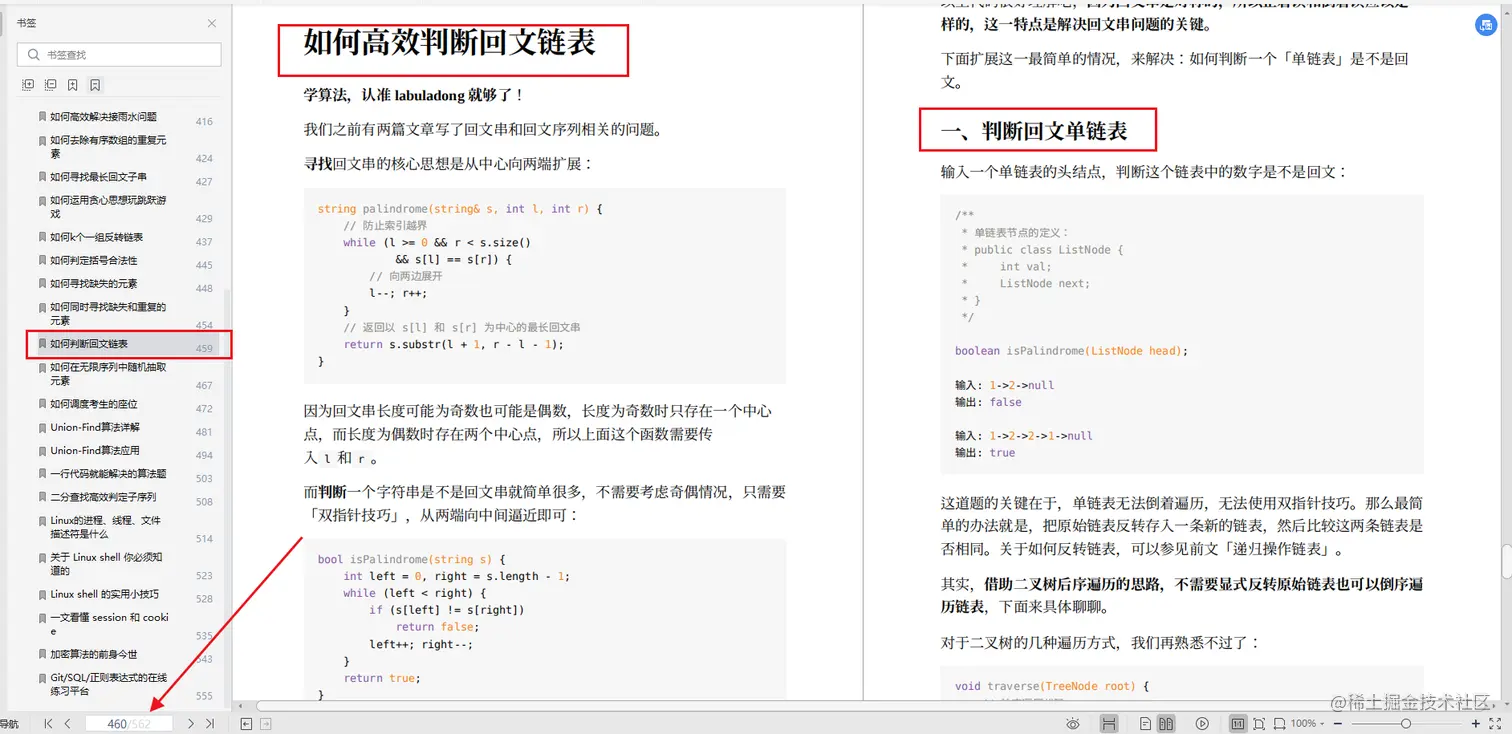The width and height of the screenshot is (1512, 734).
Task: Click the 书签查找 bookmark search box
Action: pos(118,56)
